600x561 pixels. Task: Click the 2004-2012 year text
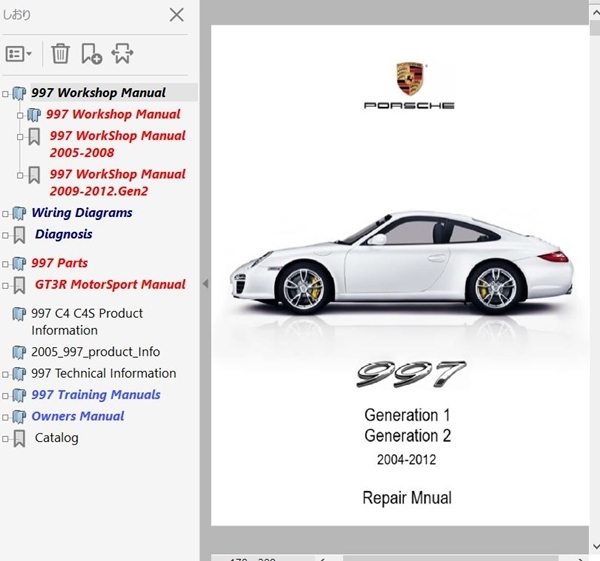[x=406, y=459]
